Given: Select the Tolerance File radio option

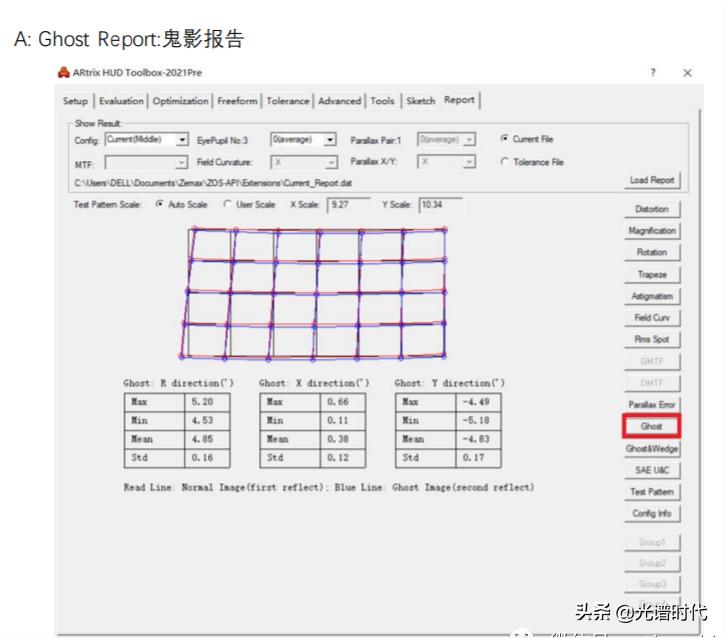Looking at the screenshot, I should (x=506, y=162).
